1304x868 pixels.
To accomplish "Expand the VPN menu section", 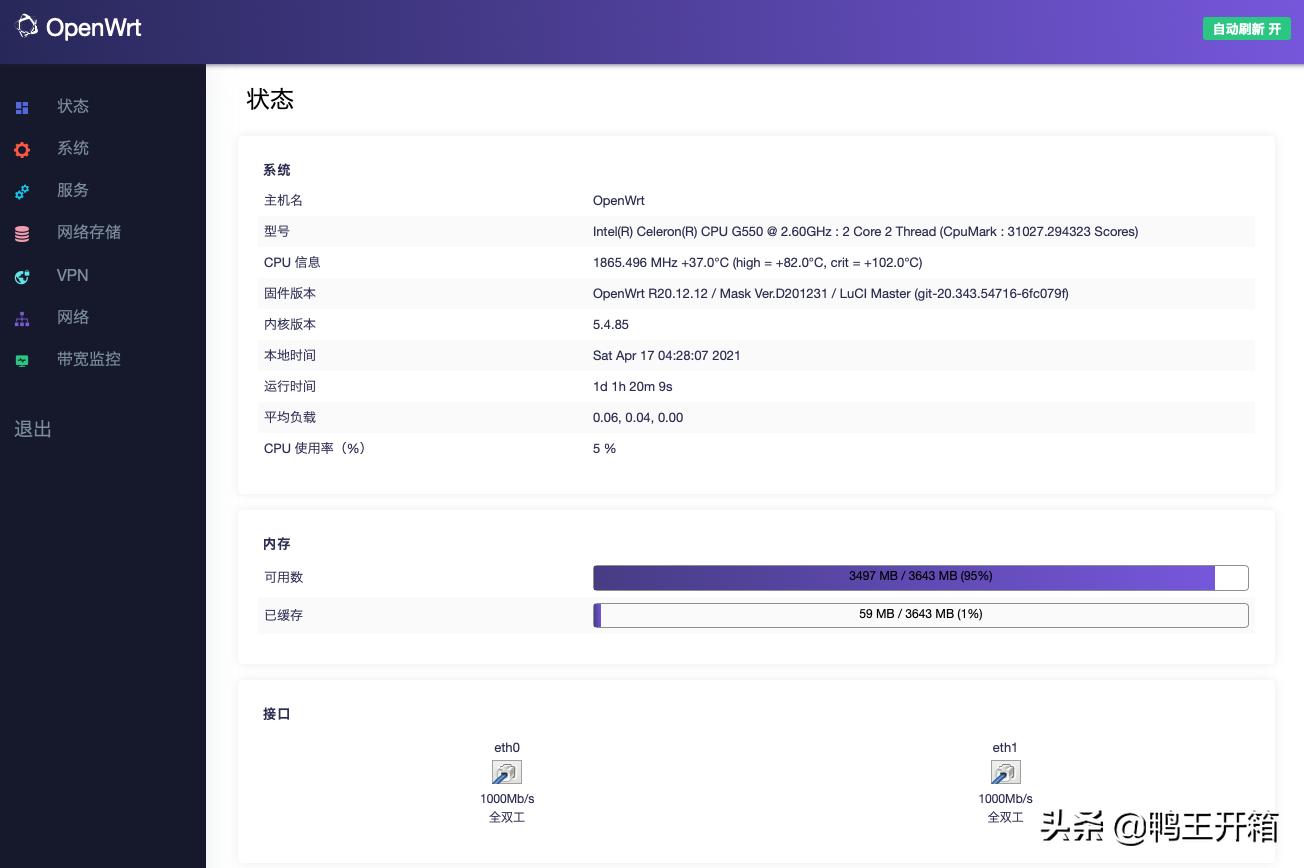I will point(73,276).
